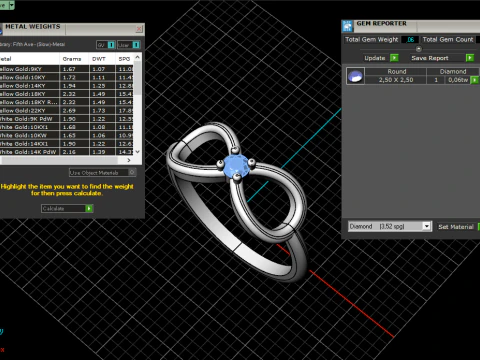
Task: Select the blue gemstone on the ring
Action: (236, 166)
